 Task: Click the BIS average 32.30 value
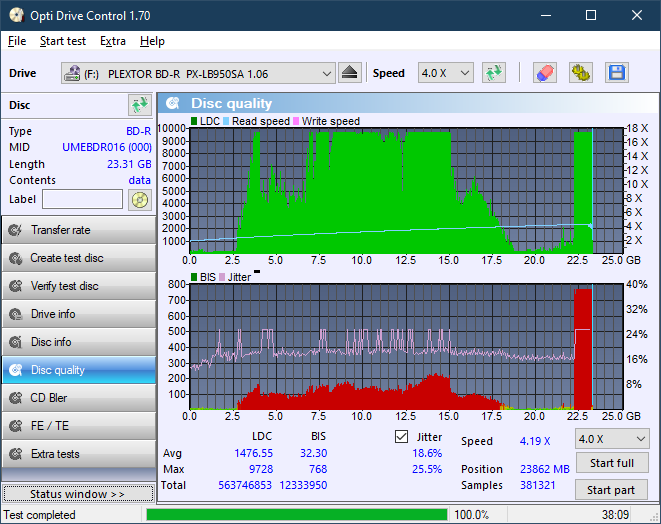click(313, 453)
